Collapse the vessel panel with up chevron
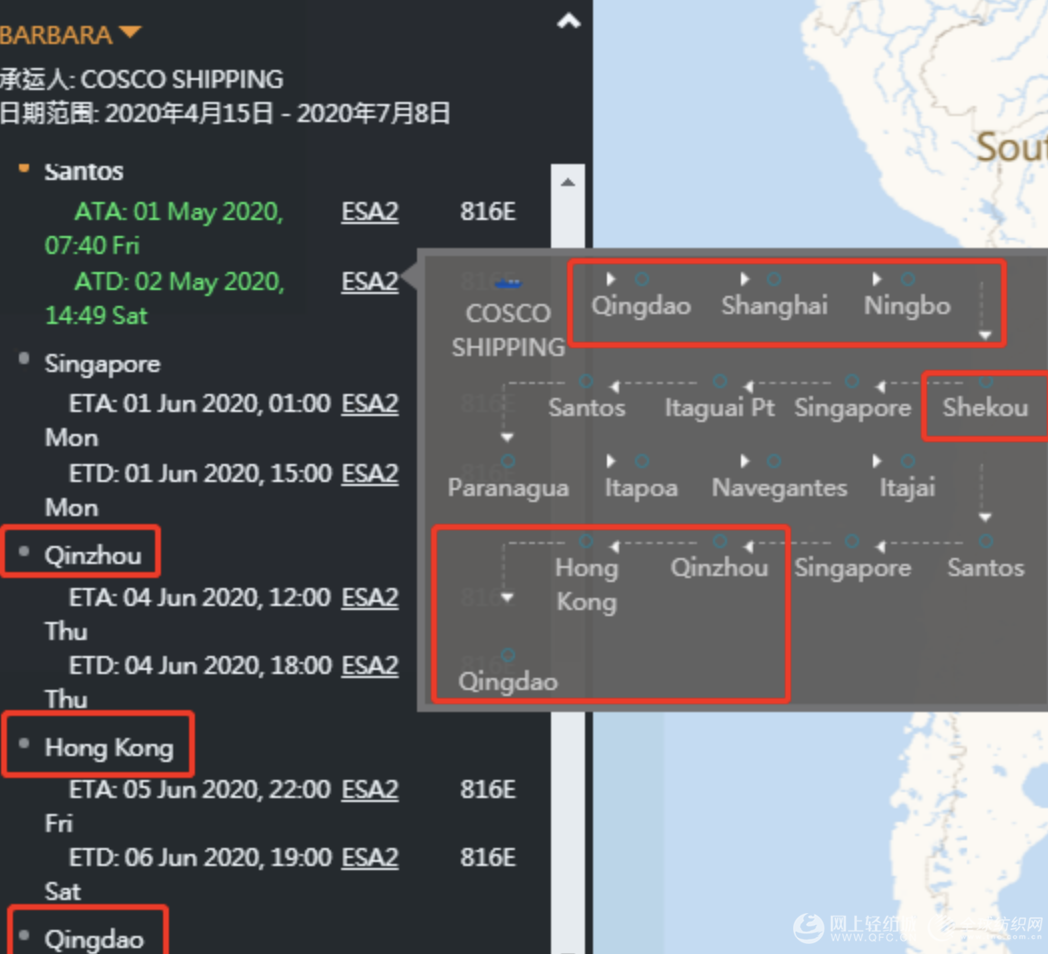The height and width of the screenshot is (954, 1048). [x=568, y=21]
